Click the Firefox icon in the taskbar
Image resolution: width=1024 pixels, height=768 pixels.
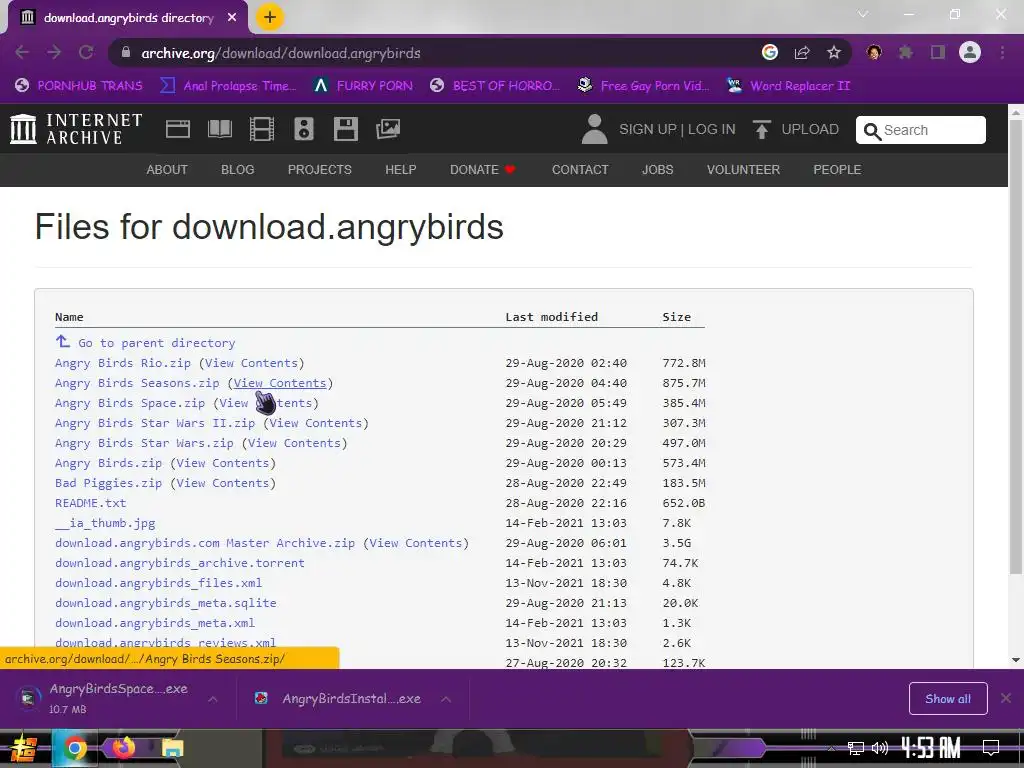(x=123, y=748)
